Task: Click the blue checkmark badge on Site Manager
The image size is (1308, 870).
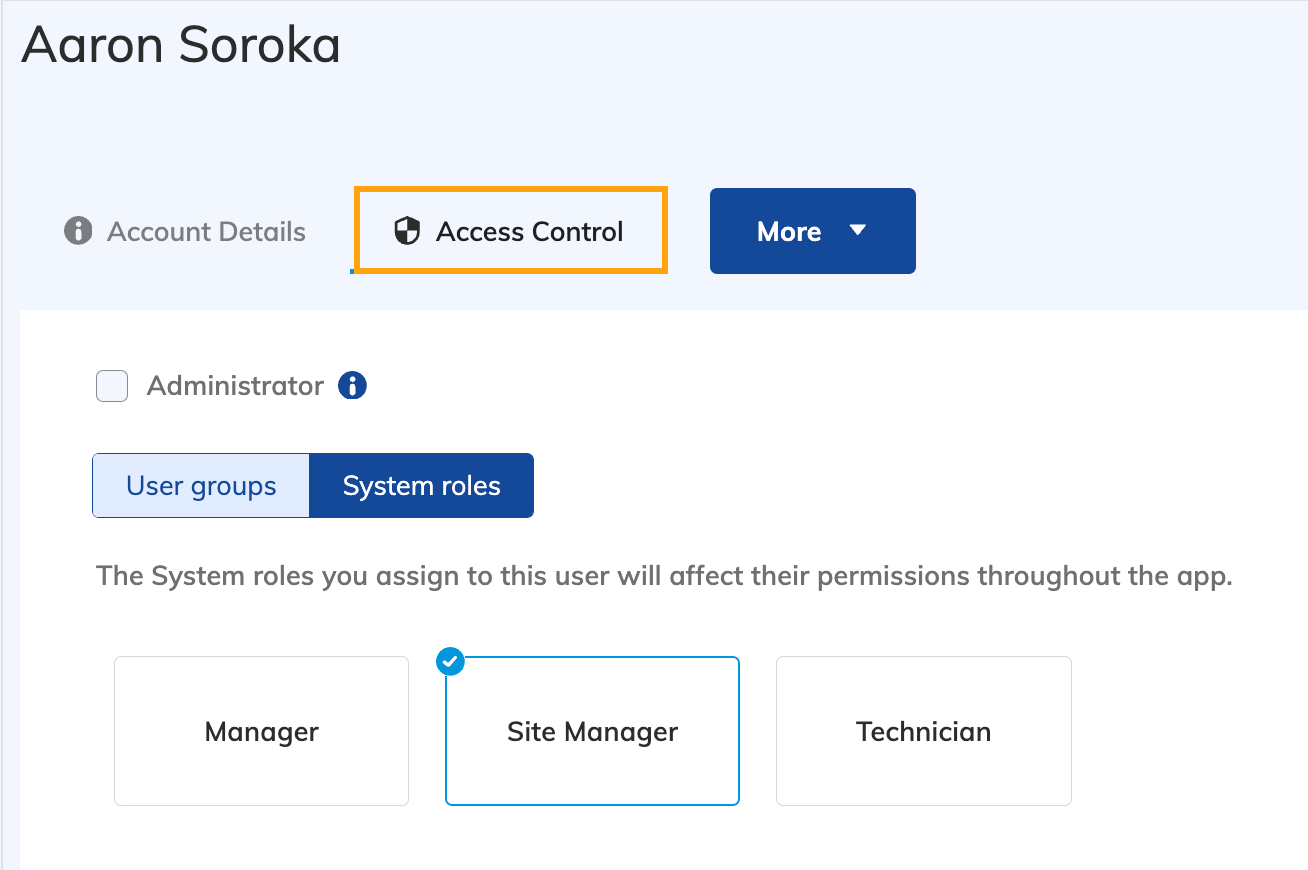Action: pyautogui.click(x=450, y=661)
